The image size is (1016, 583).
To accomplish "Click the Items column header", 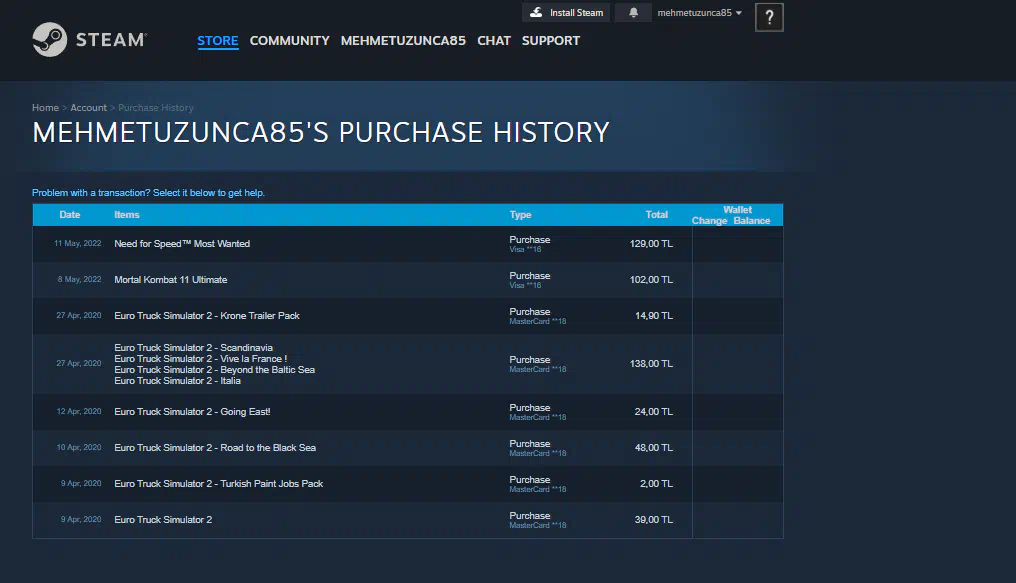I will point(127,215).
